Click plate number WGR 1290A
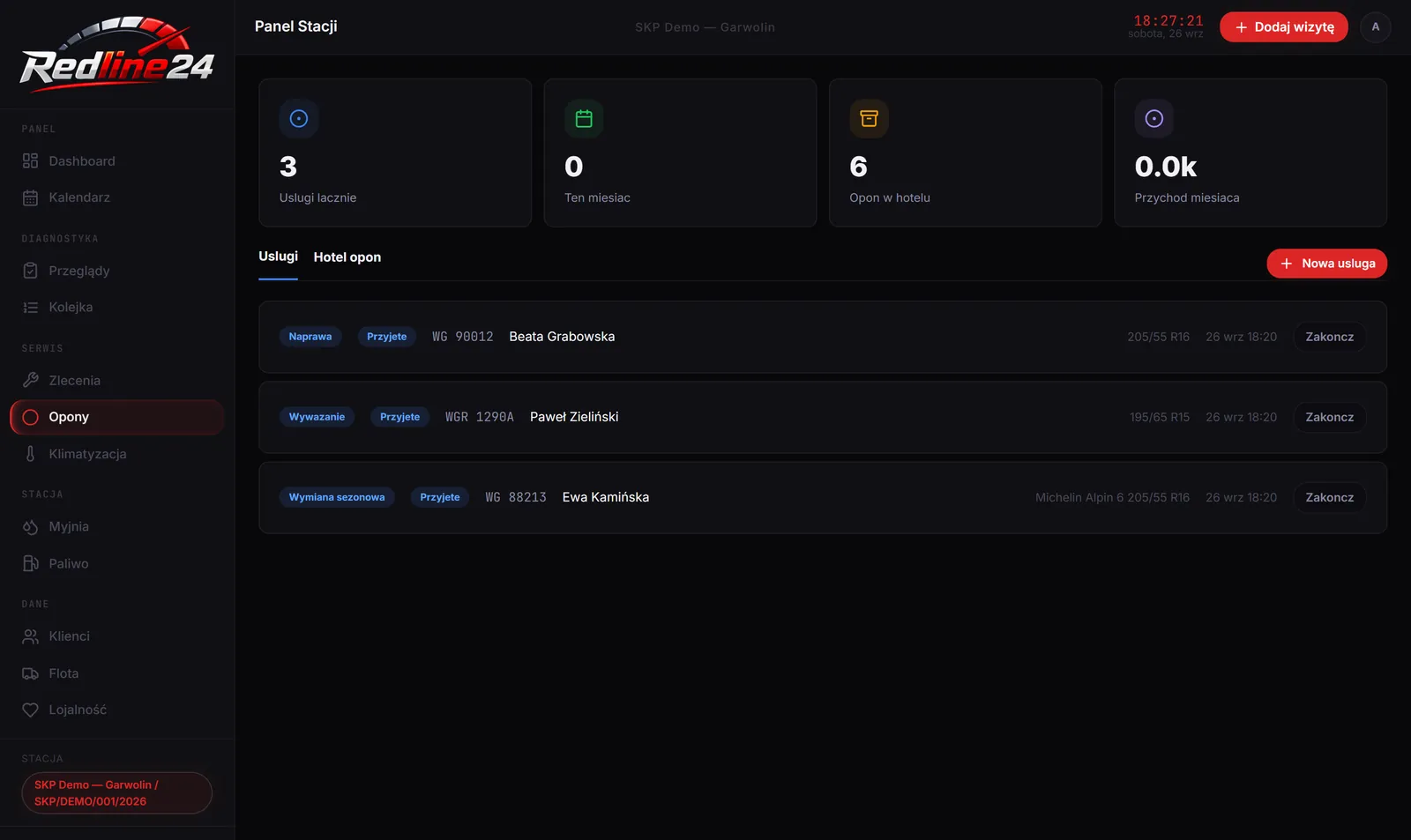The height and width of the screenshot is (840, 1411). pos(479,417)
